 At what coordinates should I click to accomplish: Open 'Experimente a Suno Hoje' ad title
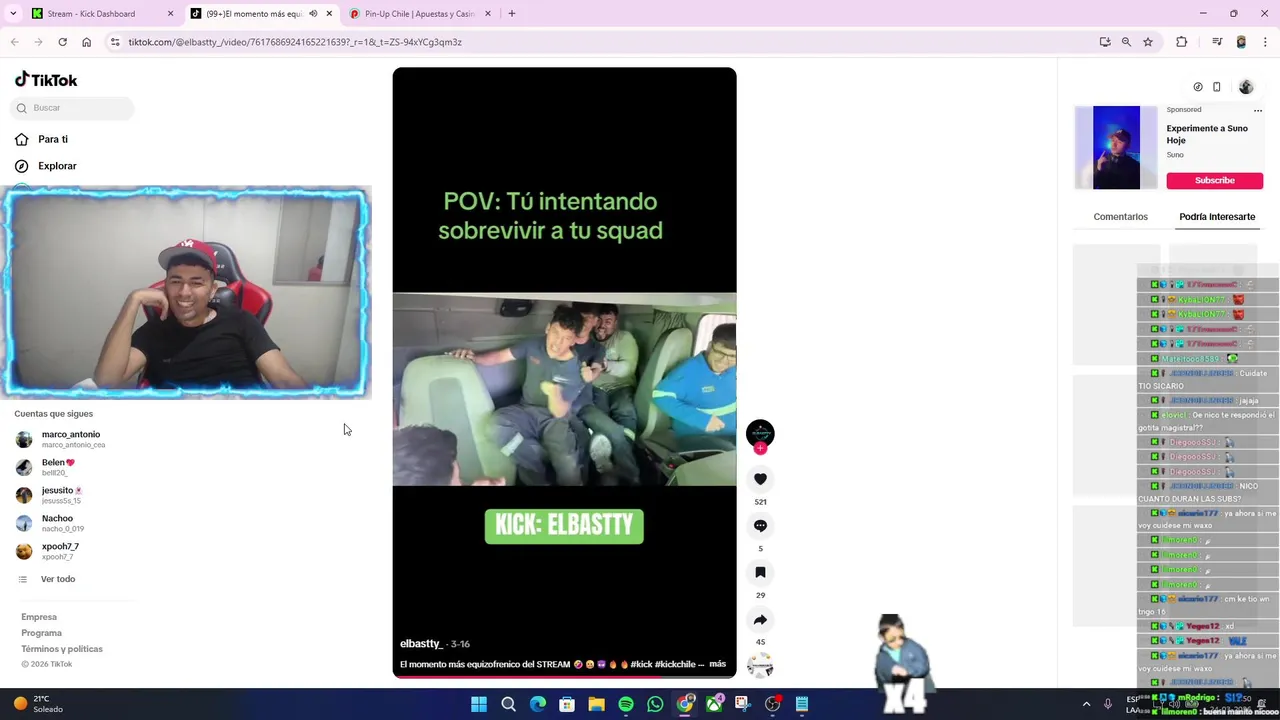click(x=1207, y=134)
